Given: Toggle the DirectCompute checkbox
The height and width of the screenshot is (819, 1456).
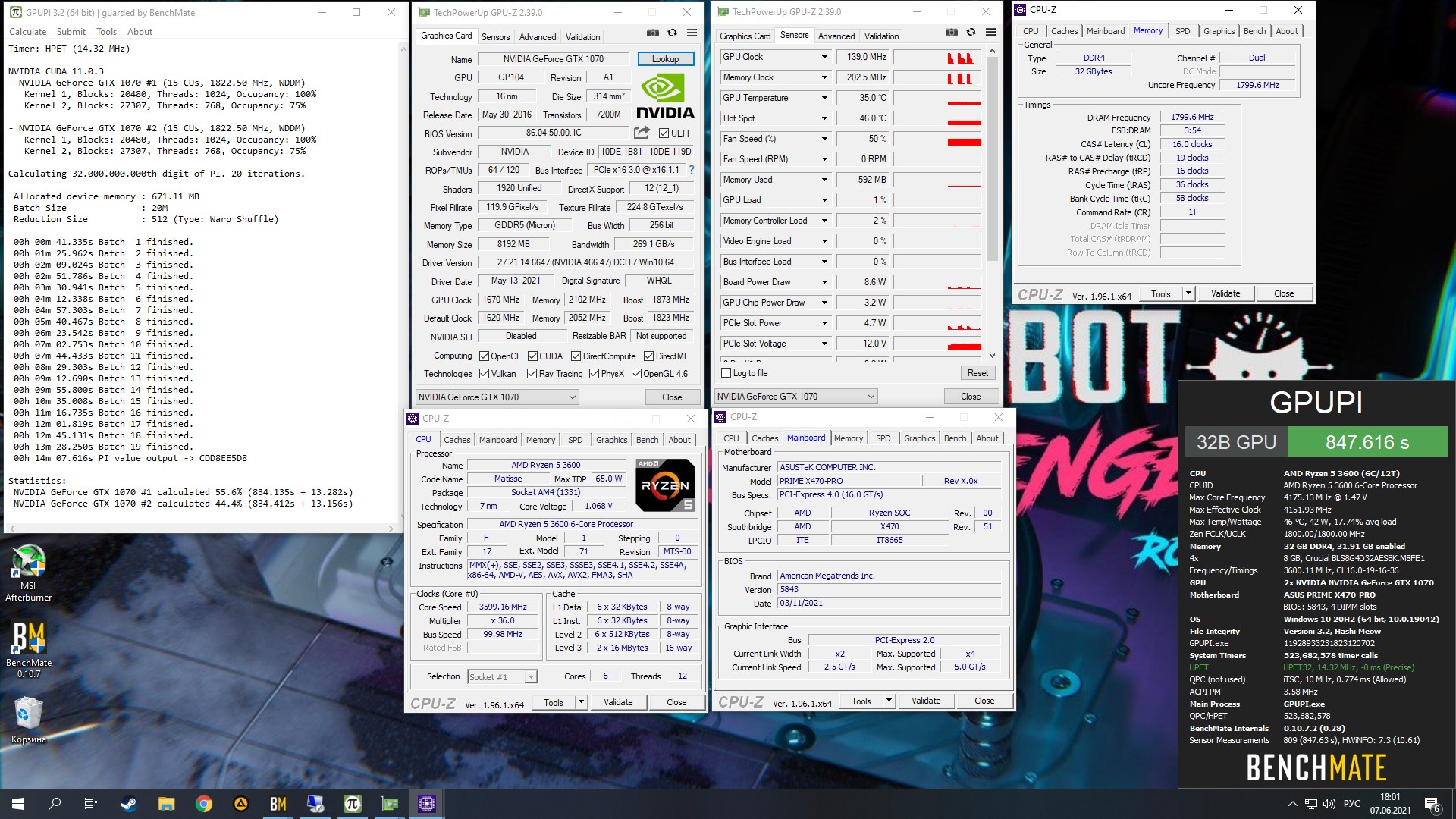Looking at the screenshot, I should 576,356.
